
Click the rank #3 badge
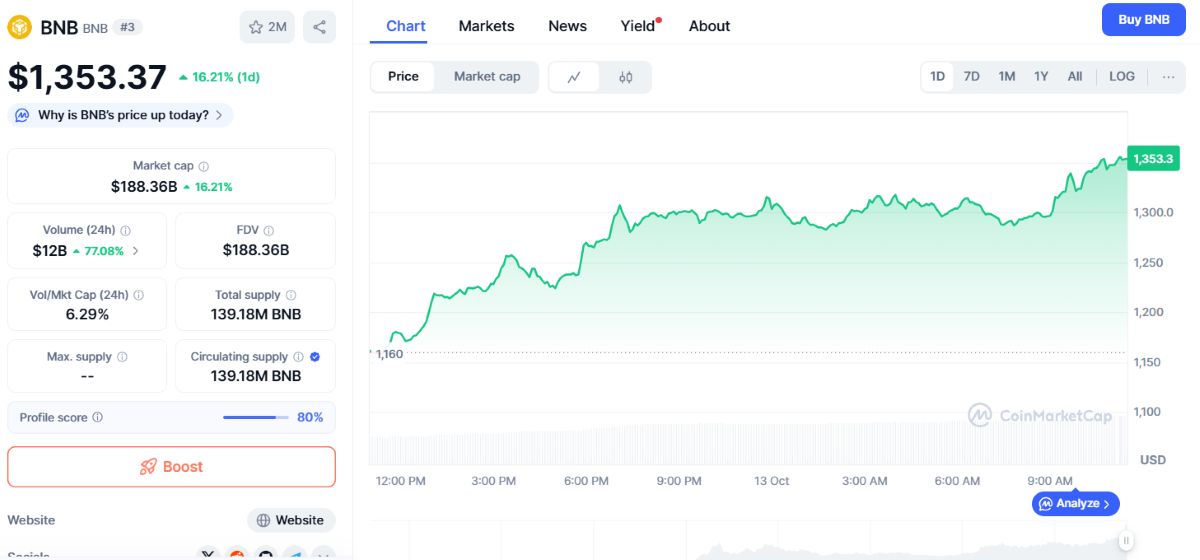point(128,27)
